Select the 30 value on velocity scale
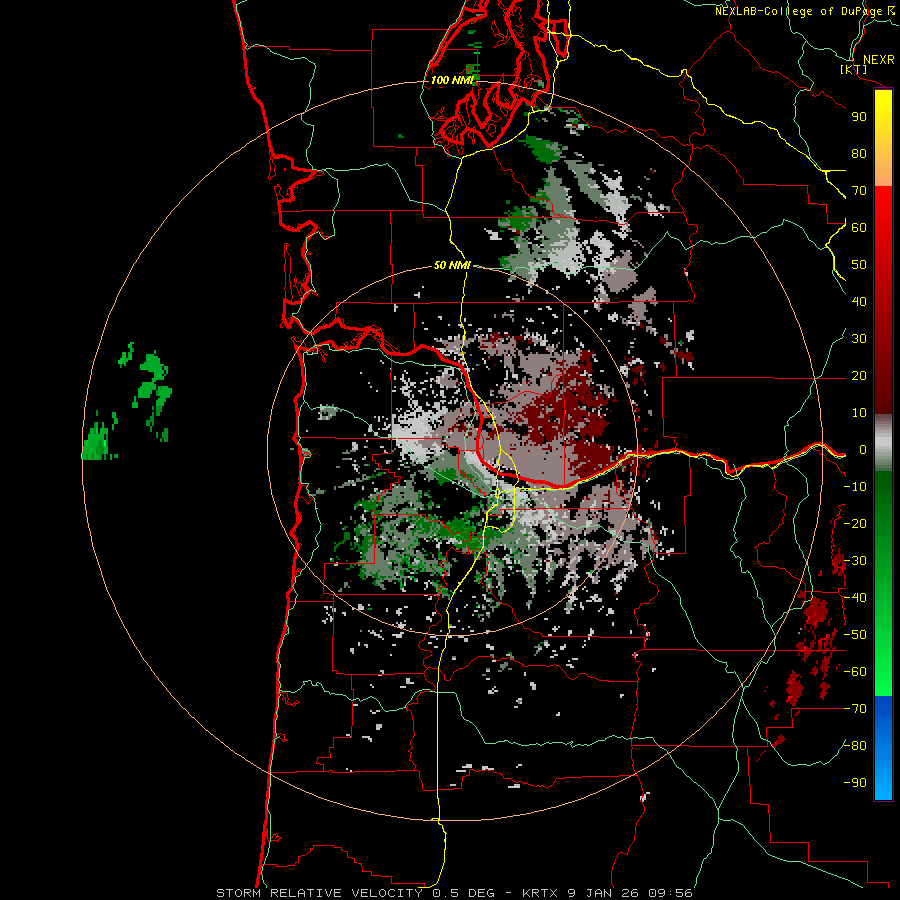This screenshot has height=900, width=900. click(x=859, y=339)
